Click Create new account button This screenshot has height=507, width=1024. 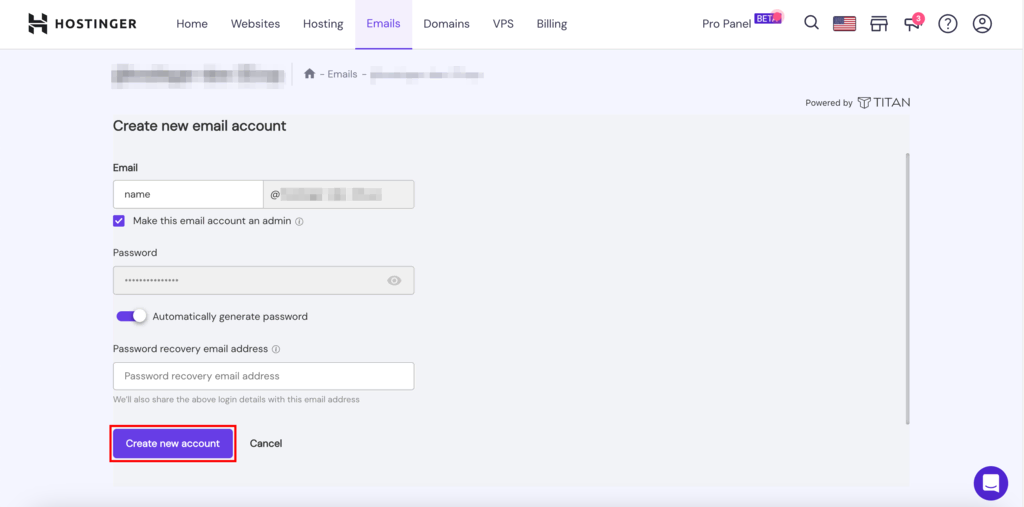(172, 443)
